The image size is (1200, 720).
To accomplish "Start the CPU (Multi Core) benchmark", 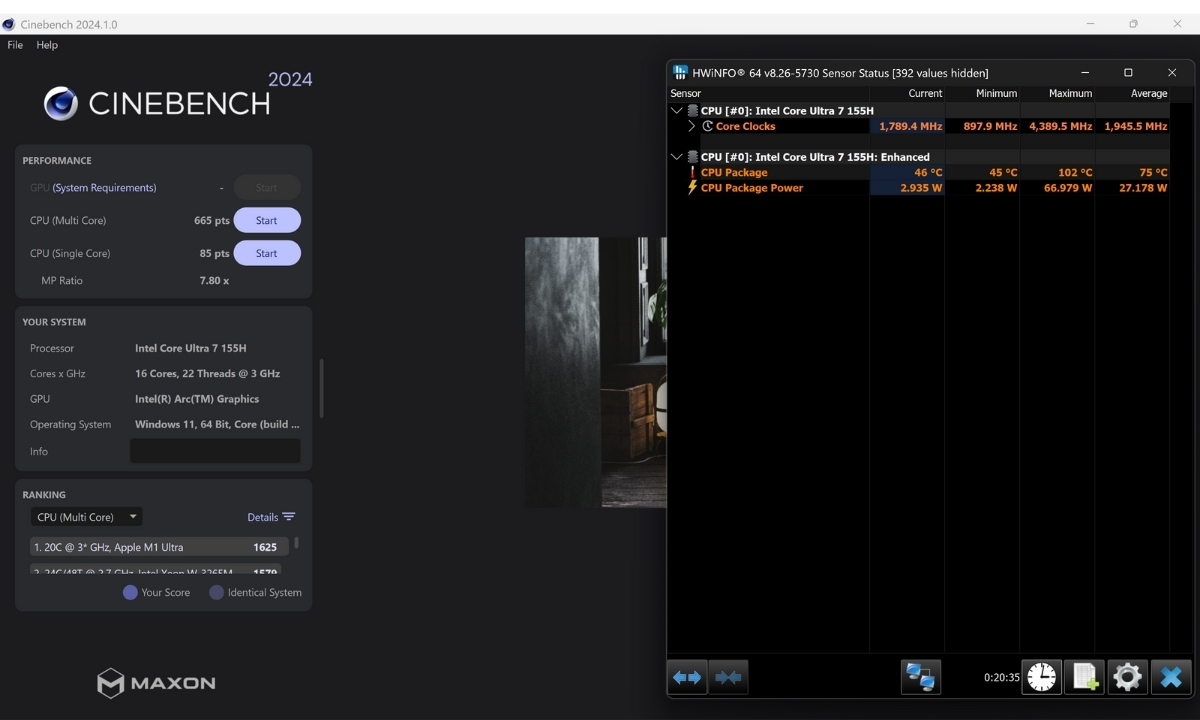I will [267, 220].
